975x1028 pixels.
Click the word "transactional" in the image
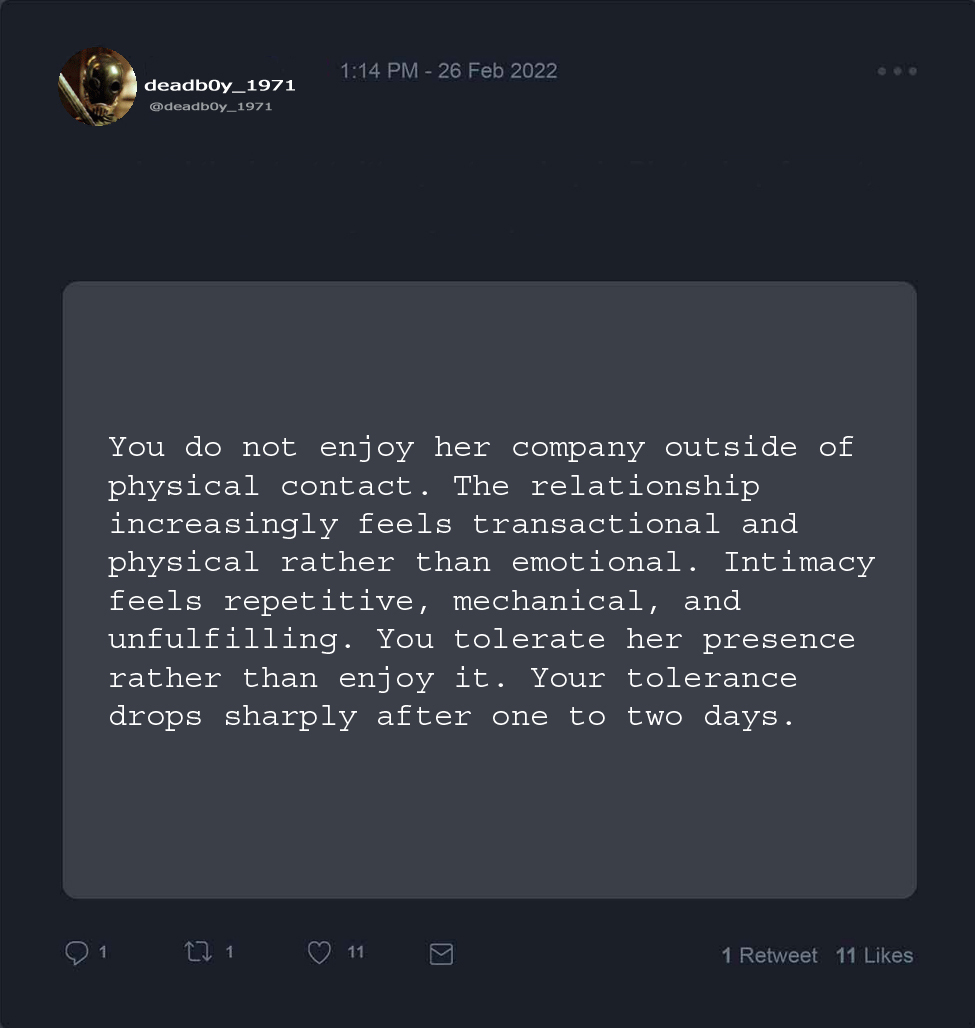[596, 524]
